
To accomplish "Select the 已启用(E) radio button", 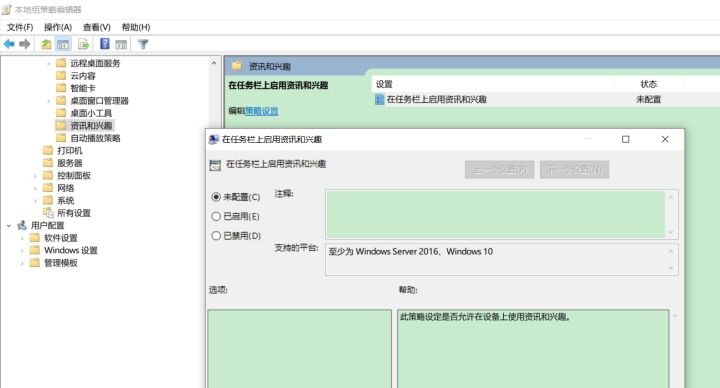I will click(216, 216).
